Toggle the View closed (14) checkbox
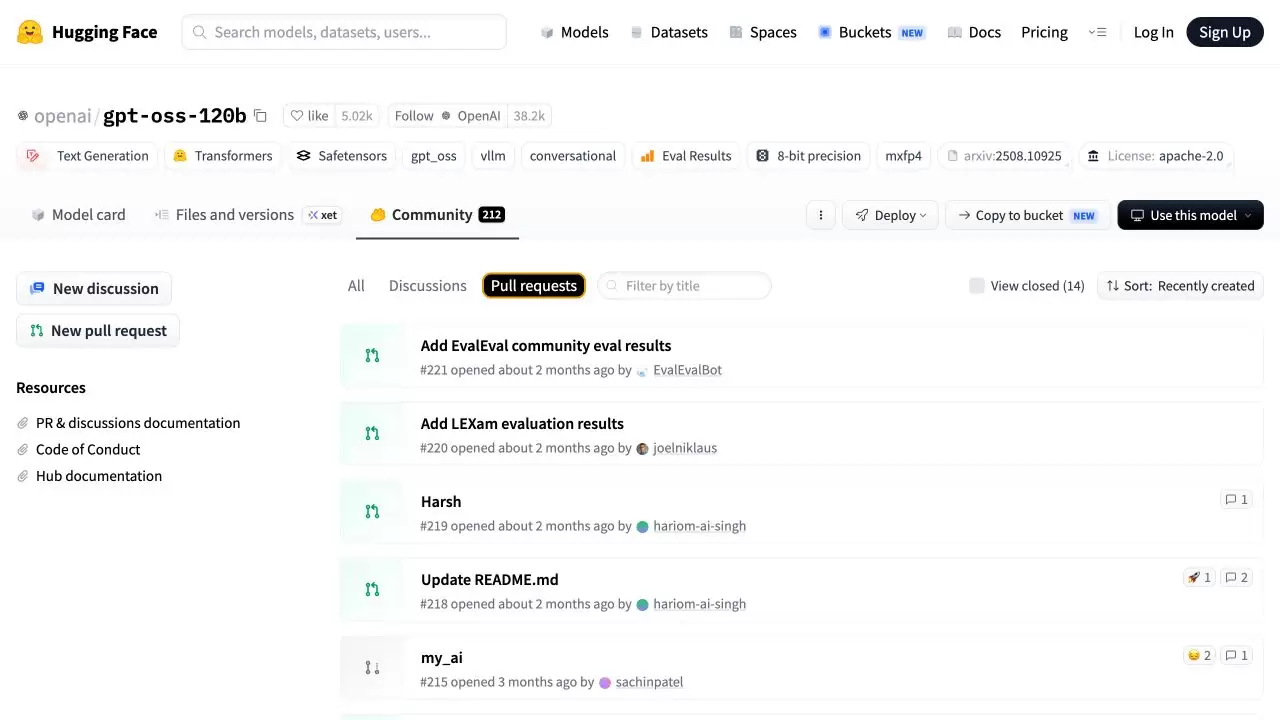Screen dimensions: 1280x720 [x=977, y=286]
